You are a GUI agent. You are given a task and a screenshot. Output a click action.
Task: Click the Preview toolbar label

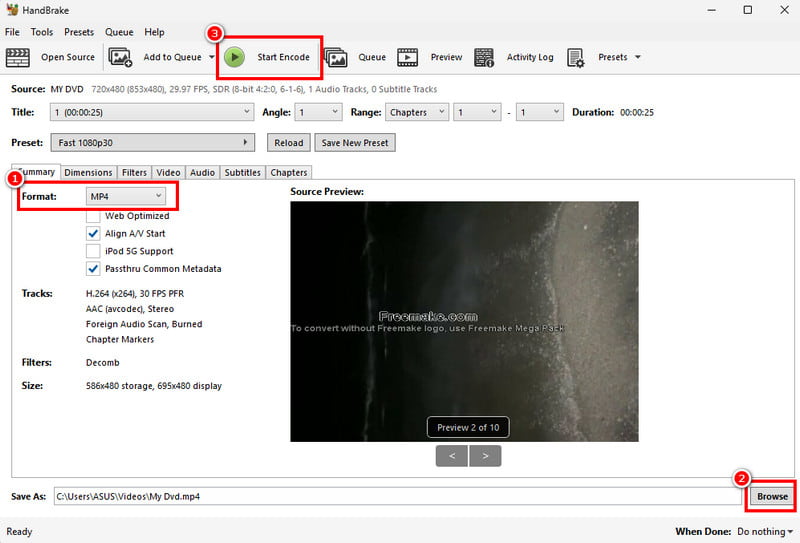446,57
